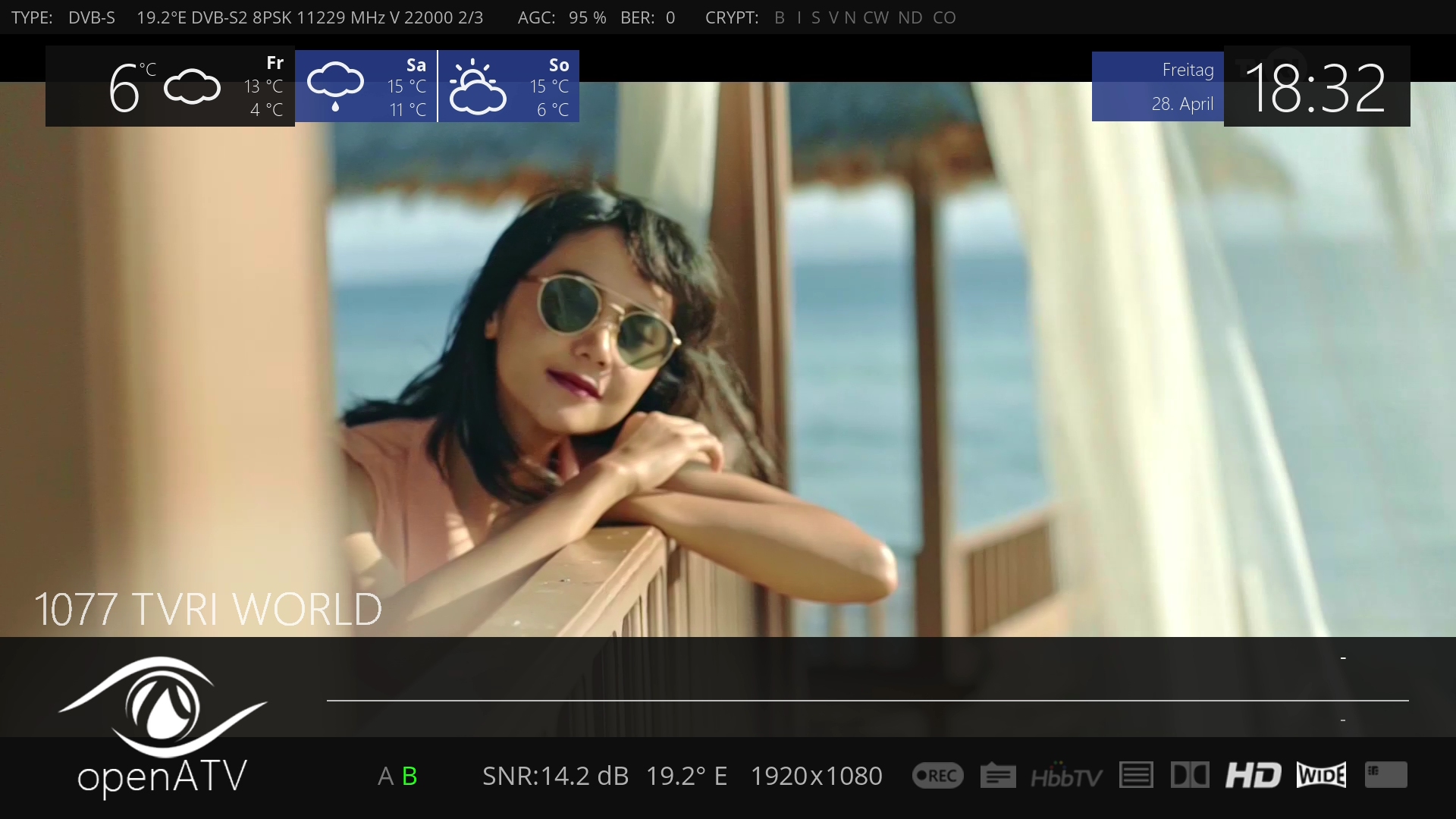Click the 1920x1080 resolution text
Screen dimensions: 1456x819
(x=816, y=777)
